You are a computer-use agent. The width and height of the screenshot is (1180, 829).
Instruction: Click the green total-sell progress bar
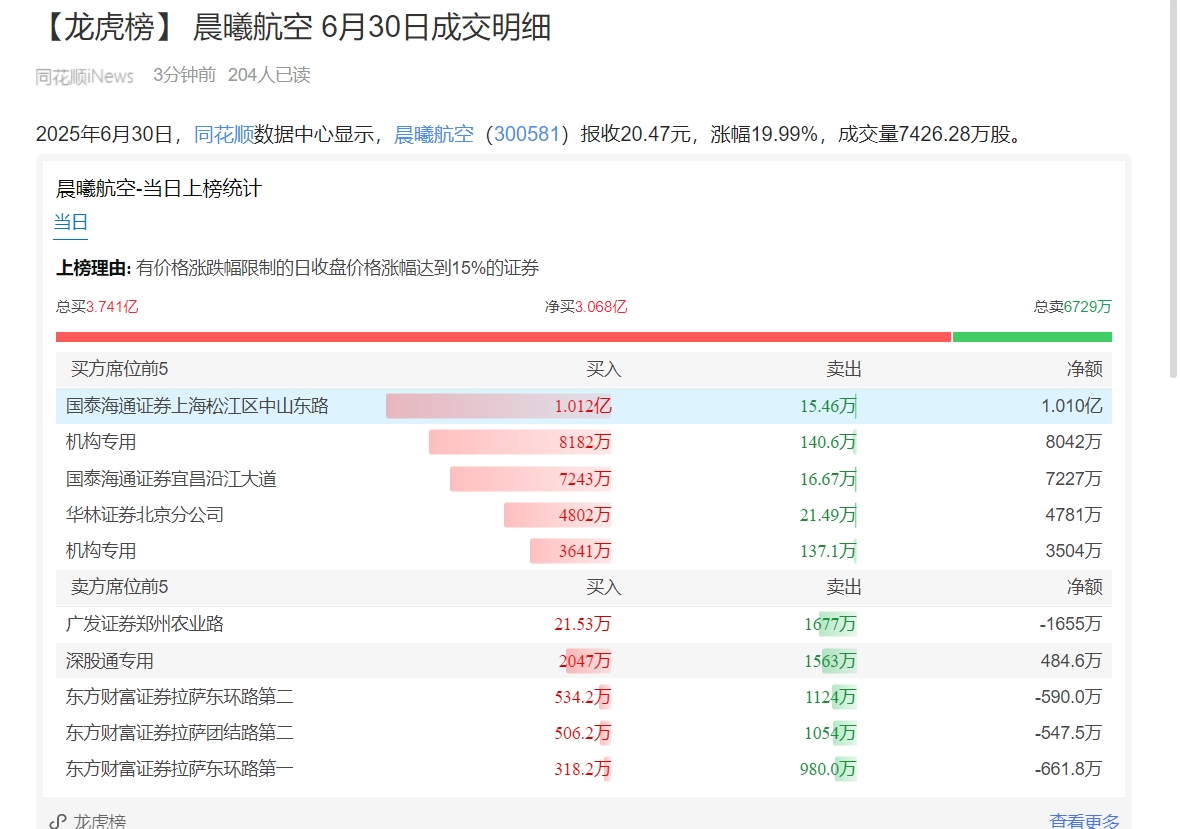click(x=1032, y=337)
